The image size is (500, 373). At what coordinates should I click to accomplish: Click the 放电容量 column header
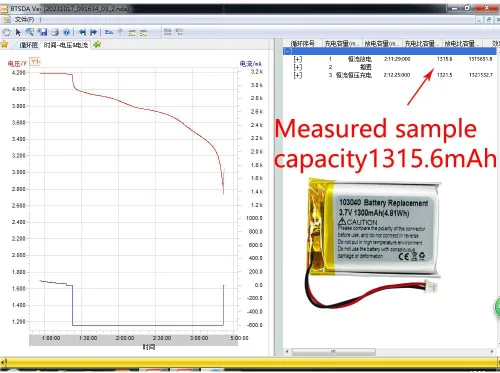pyautogui.click(x=382, y=43)
